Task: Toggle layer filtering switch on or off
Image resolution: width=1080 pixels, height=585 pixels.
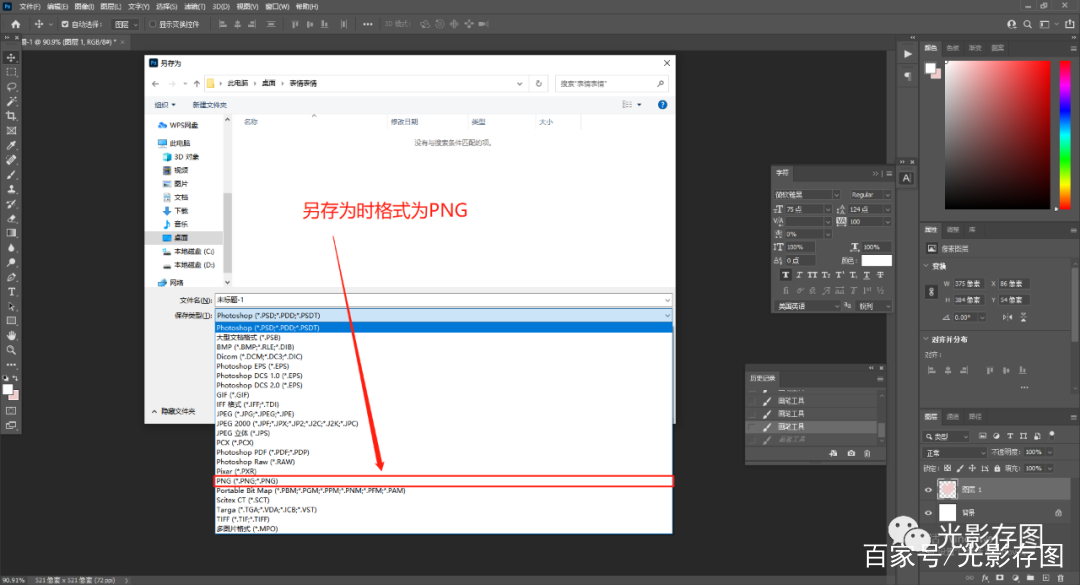Action: point(1052,435)
